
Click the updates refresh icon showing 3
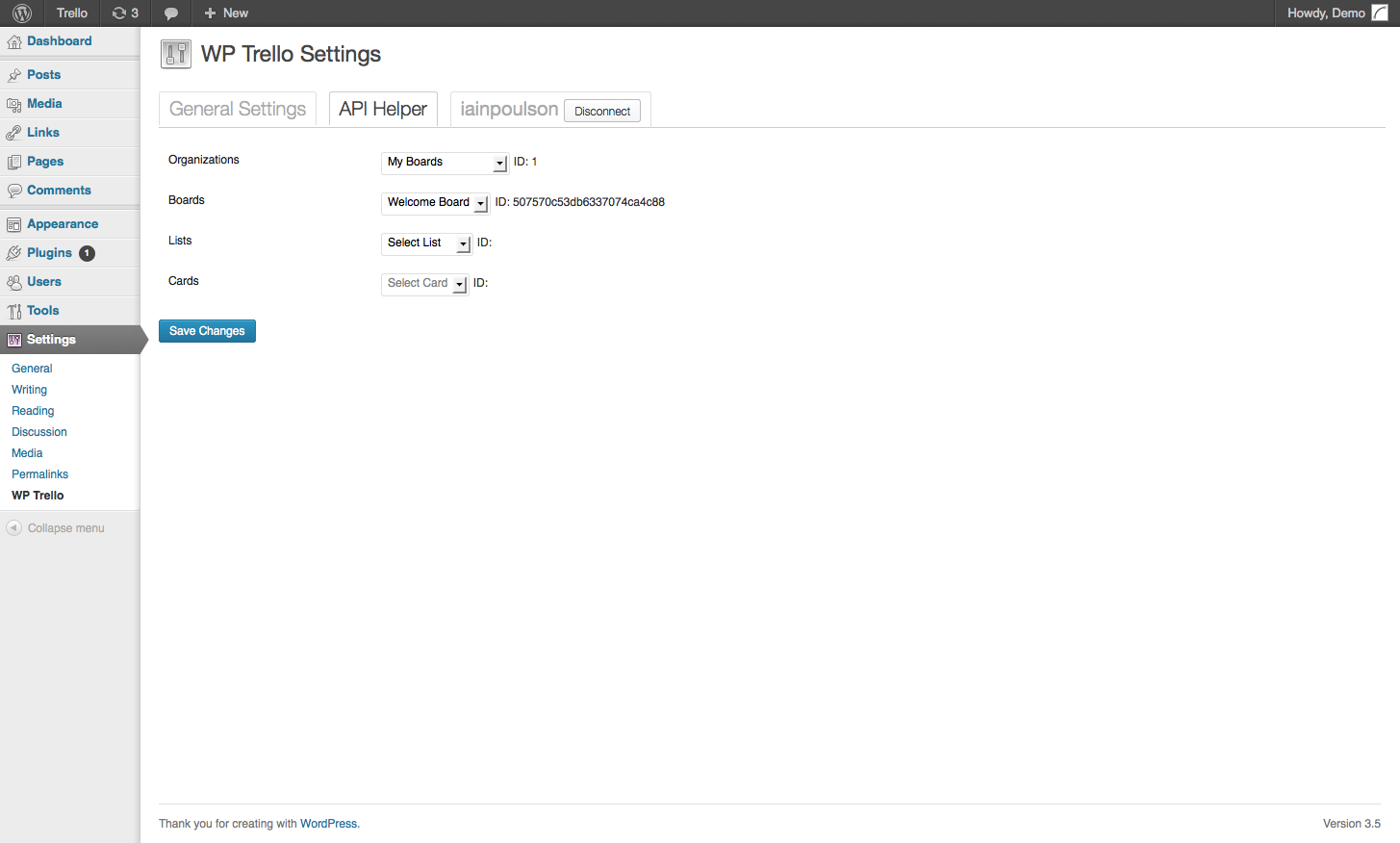[119, 13]
